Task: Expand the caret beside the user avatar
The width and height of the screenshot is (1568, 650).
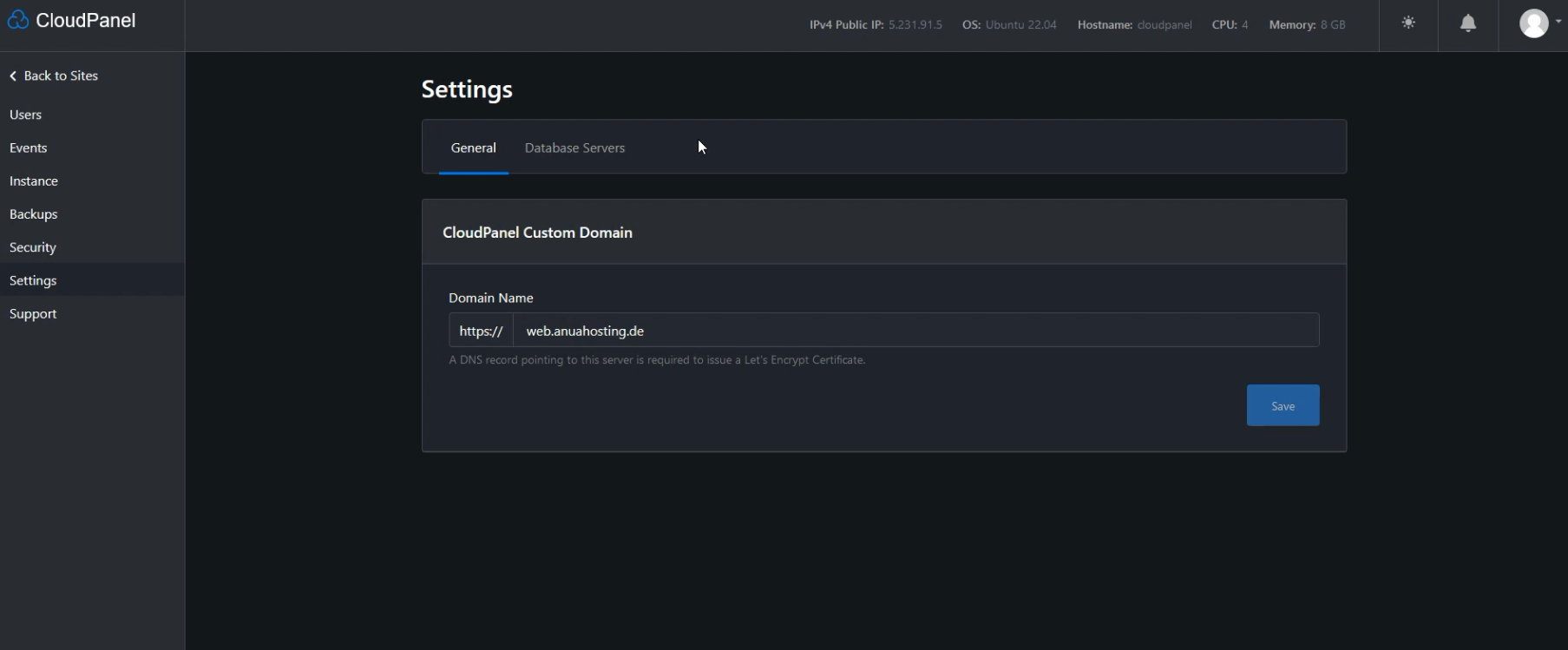Action: (1558, 22)
